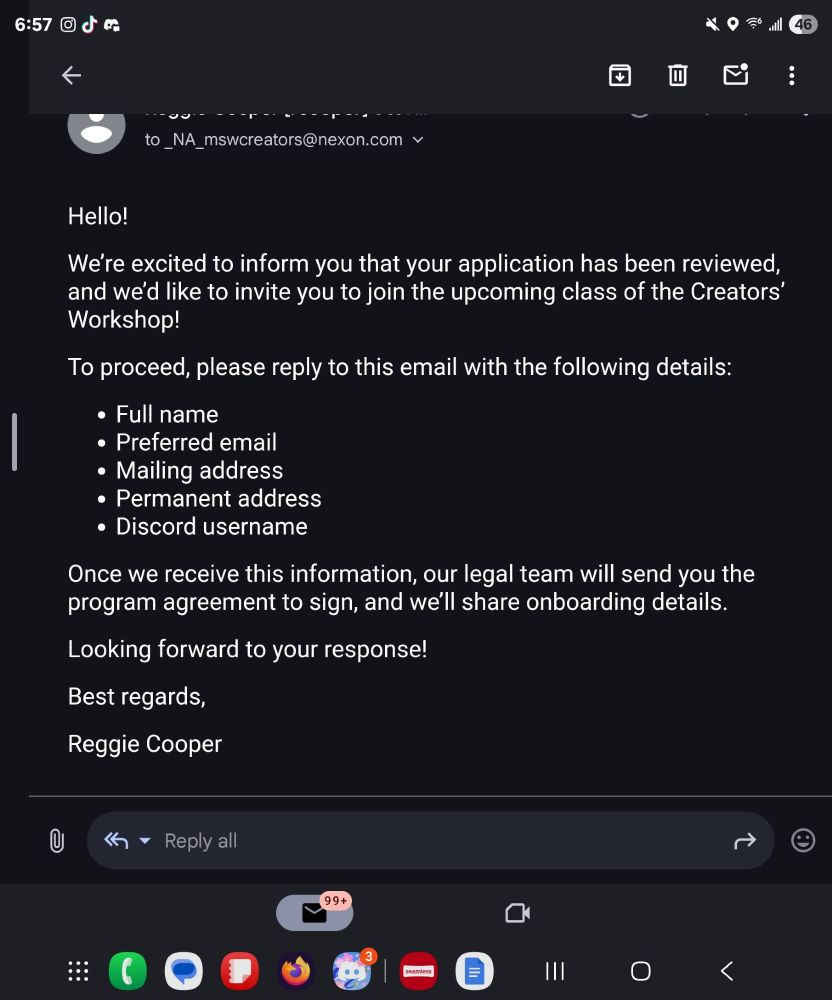832x1000 pixels.
Task: Open the apps grid drawer
Action: [x=78, y=971]
